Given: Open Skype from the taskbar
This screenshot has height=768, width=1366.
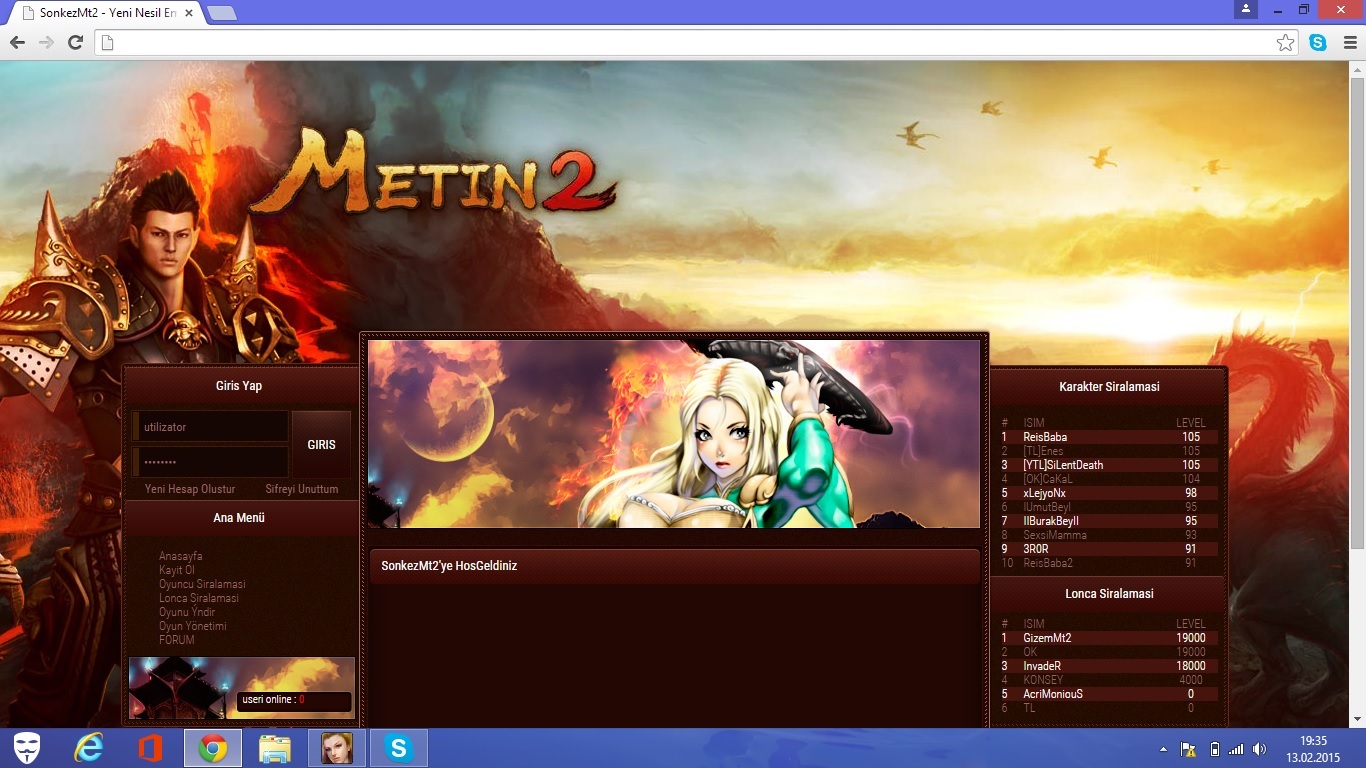Looking at the screenshot, I should tap(398, 748).
